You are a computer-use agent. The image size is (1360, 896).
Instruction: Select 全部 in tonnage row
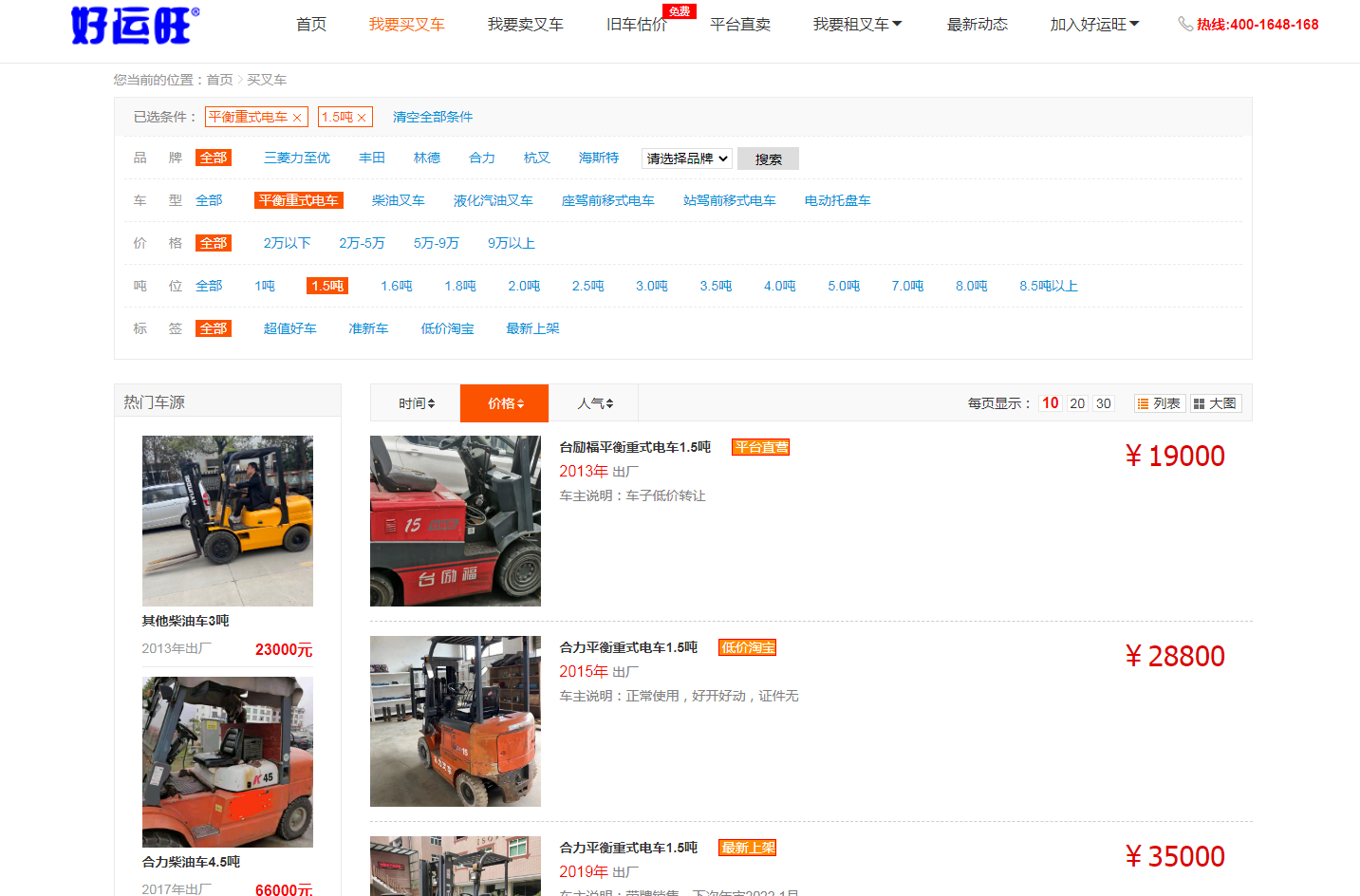(x=209, y=286)
